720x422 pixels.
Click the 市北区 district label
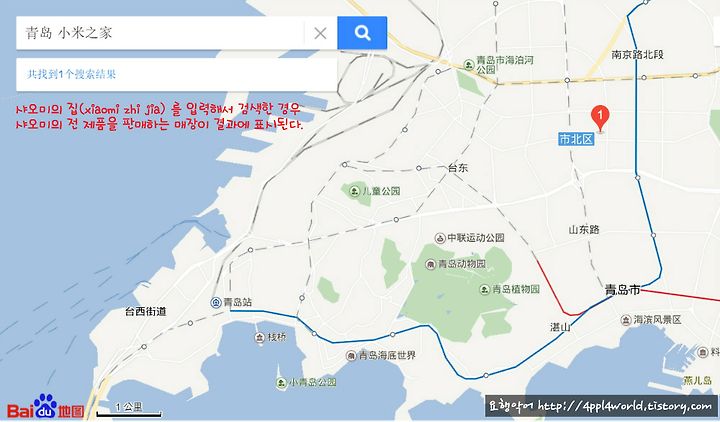(x=576, y=139)
